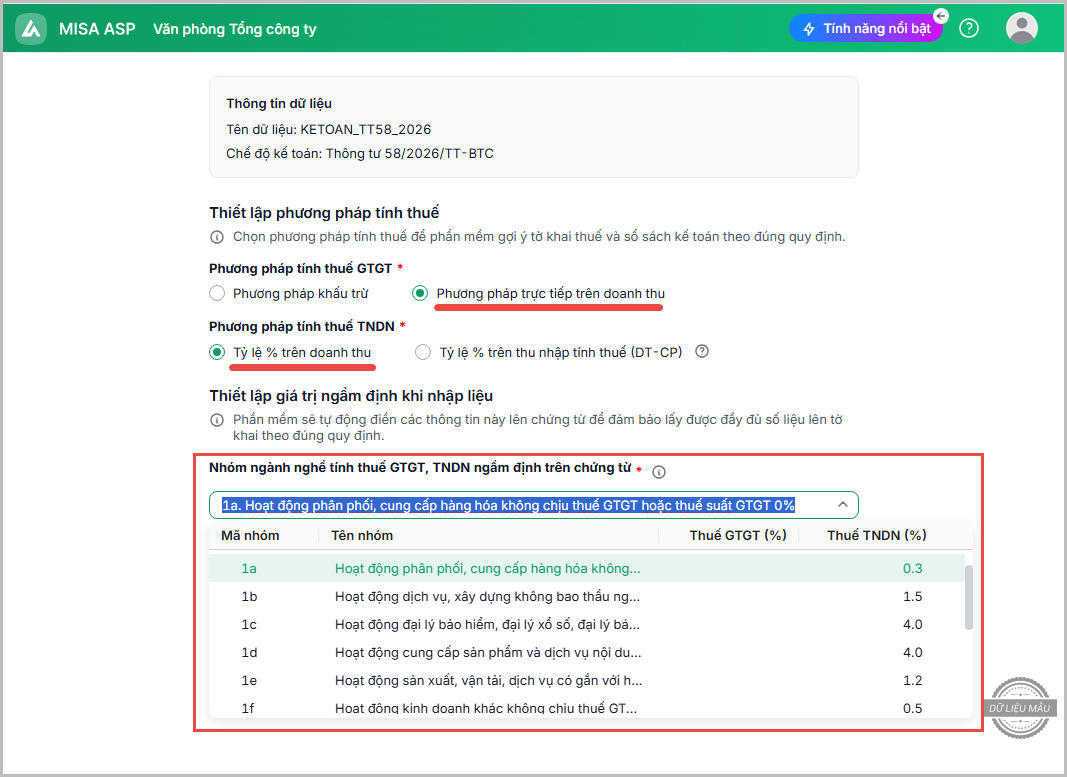Click the Mã nhóm column header
The width and height of the screenshot is (1067, 777).
coord(250,535)
